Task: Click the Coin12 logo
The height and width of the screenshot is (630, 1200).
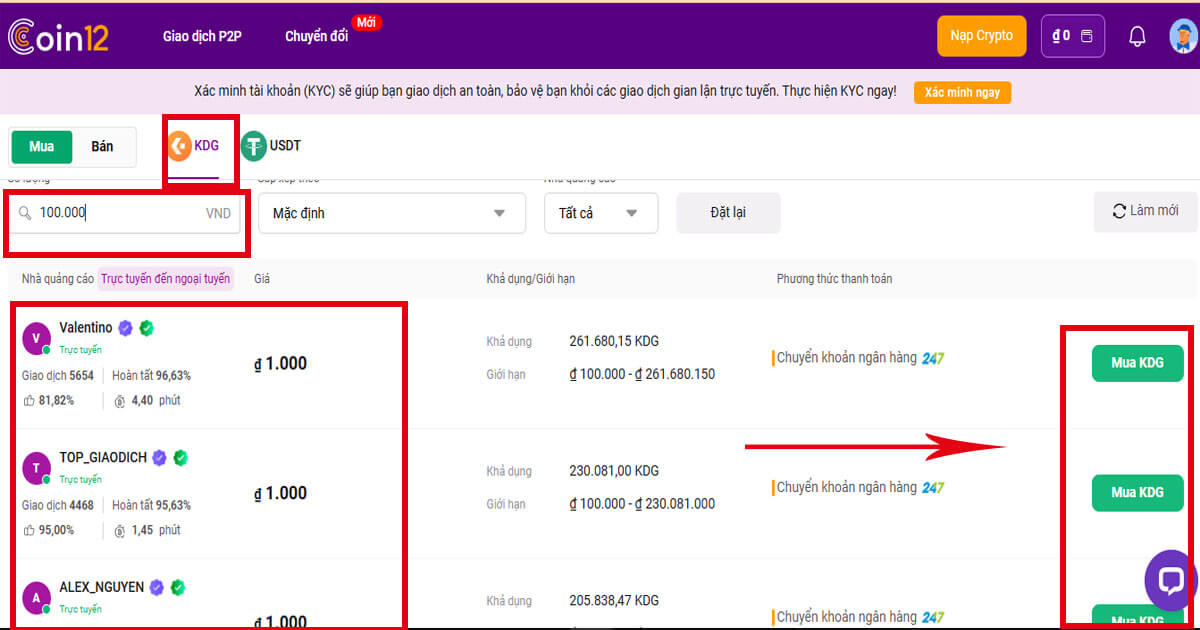Action: [x=58, y=36]
